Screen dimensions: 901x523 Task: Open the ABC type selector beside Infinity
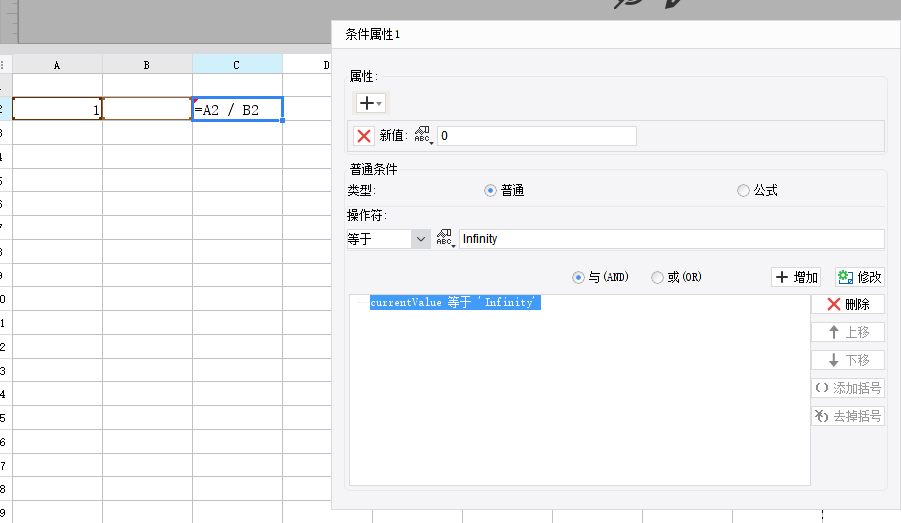445,239
